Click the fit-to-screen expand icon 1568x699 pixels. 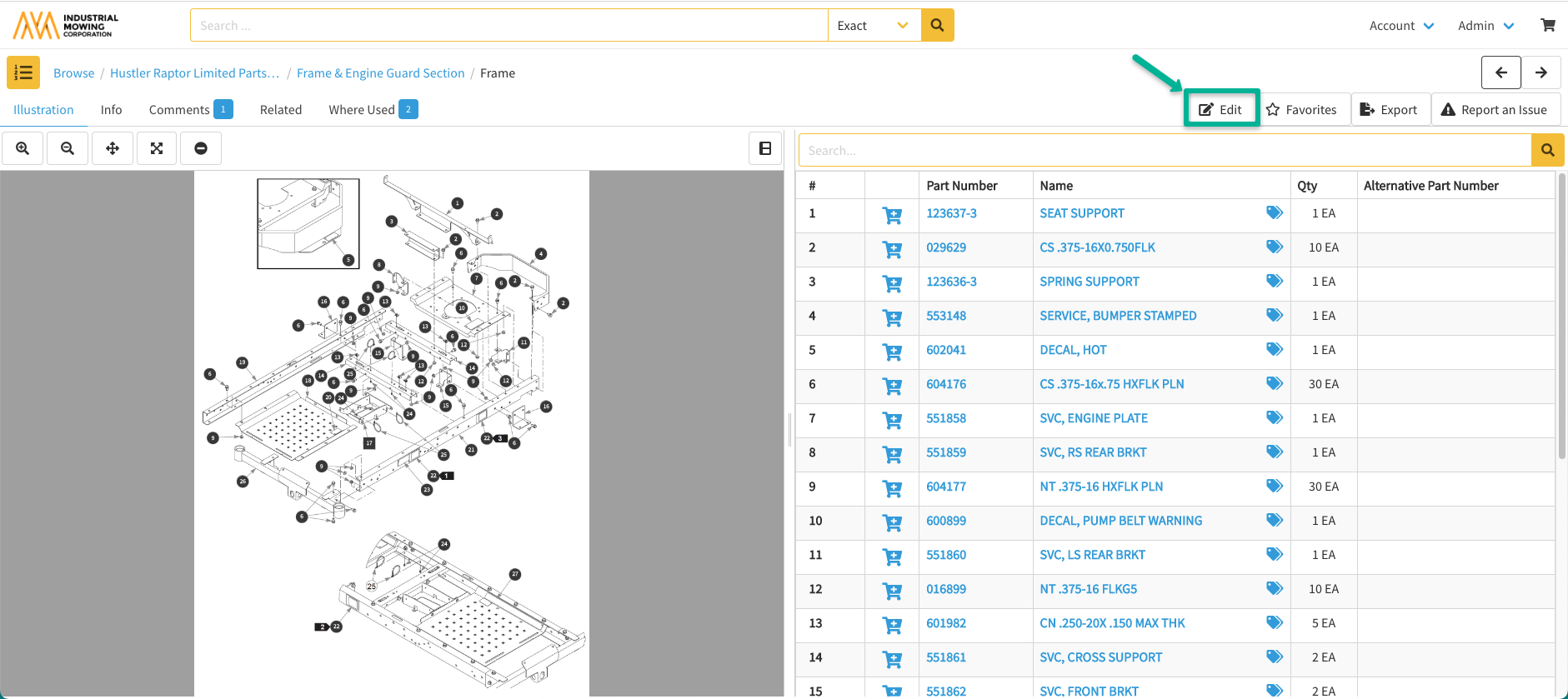[157, 148]
